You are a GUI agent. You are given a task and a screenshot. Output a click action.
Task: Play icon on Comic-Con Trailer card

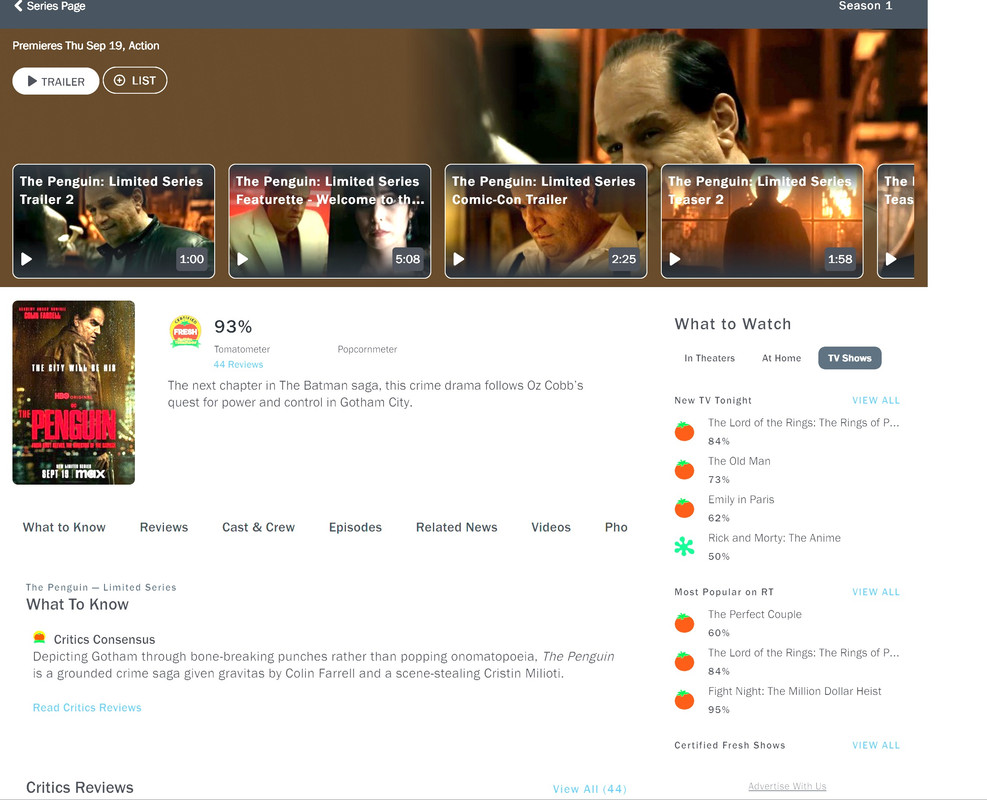[x=459, y=259]
